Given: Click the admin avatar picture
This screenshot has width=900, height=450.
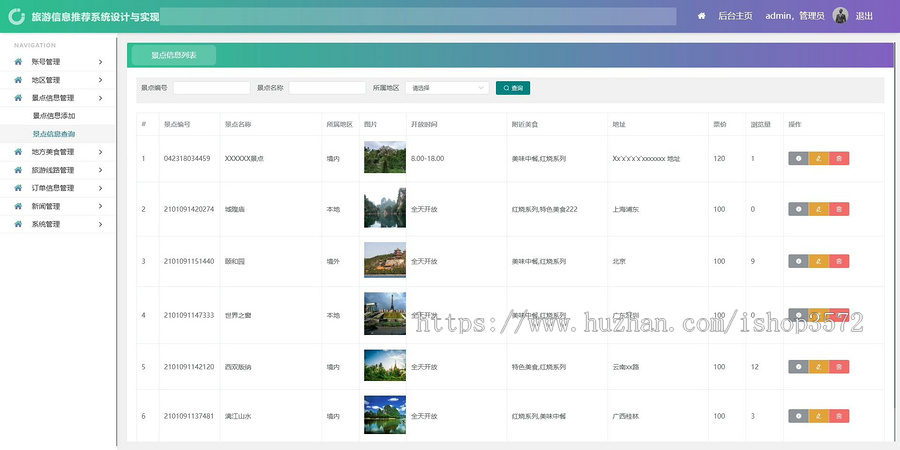Looking at the screenshot, I should pyautogui.click(x=840, y=16).
